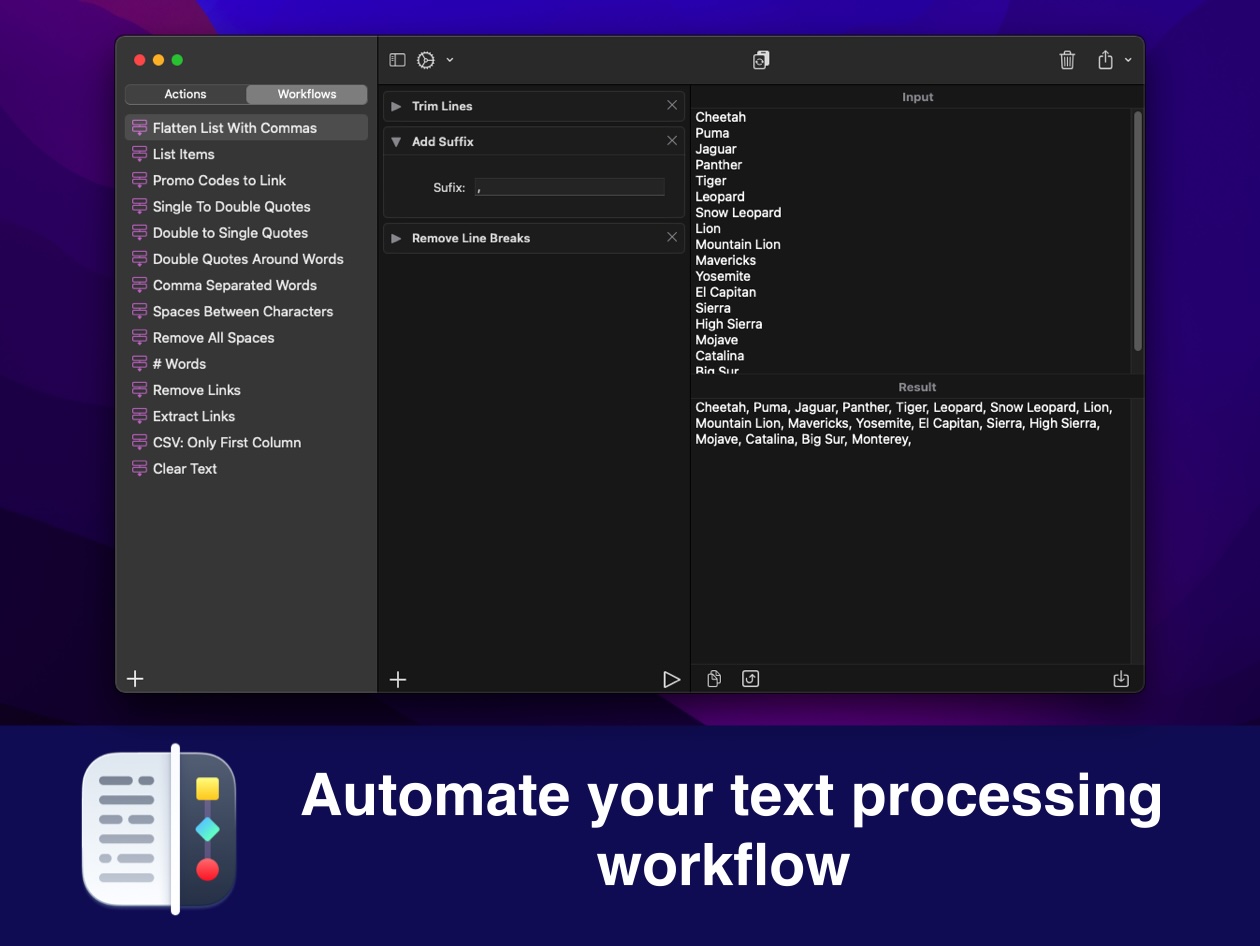Collapse the Add Suffix action
1260x946 pixels.
[396, 142]
